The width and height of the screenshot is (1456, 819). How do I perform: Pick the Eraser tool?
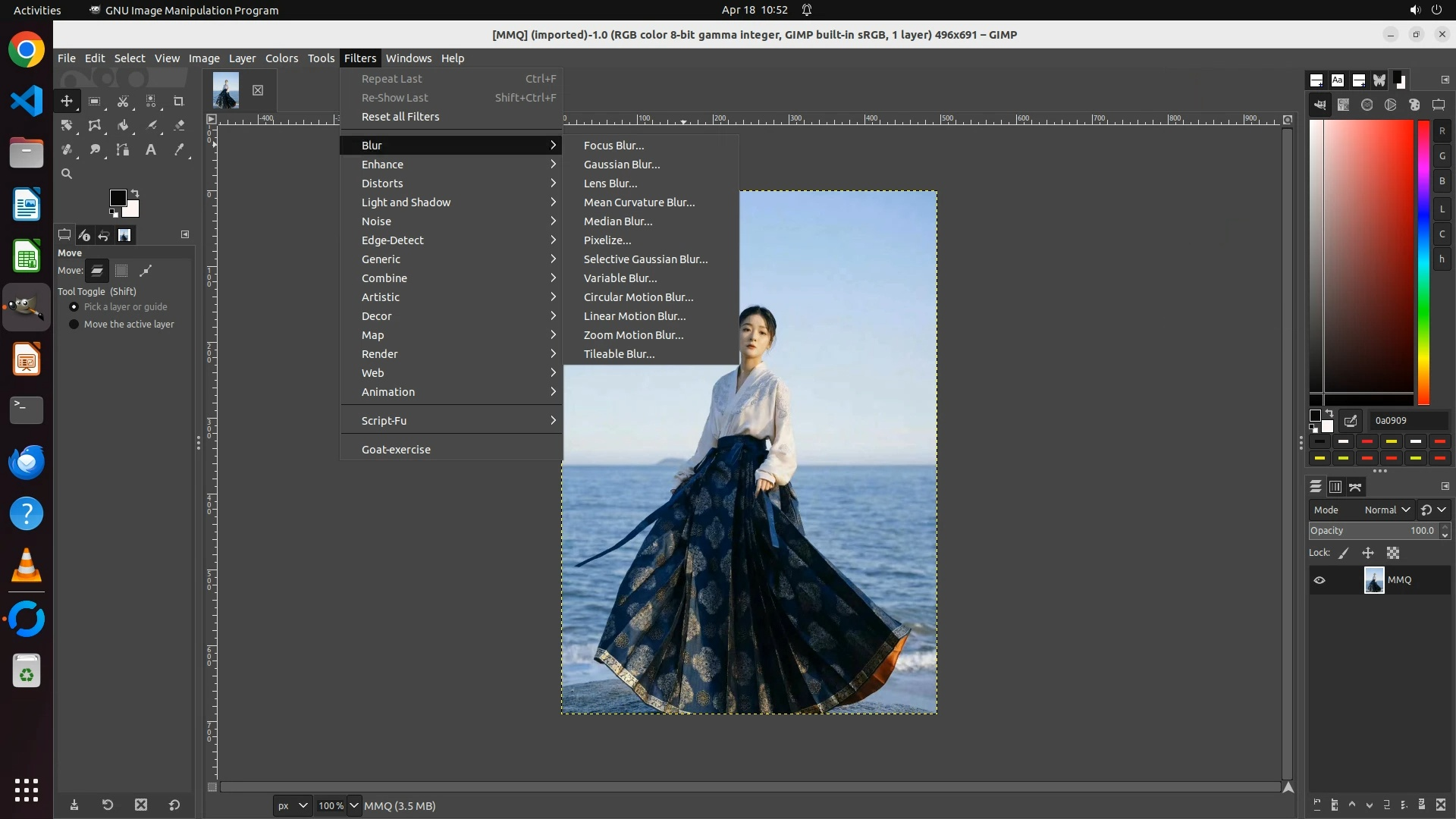point(179,125)
